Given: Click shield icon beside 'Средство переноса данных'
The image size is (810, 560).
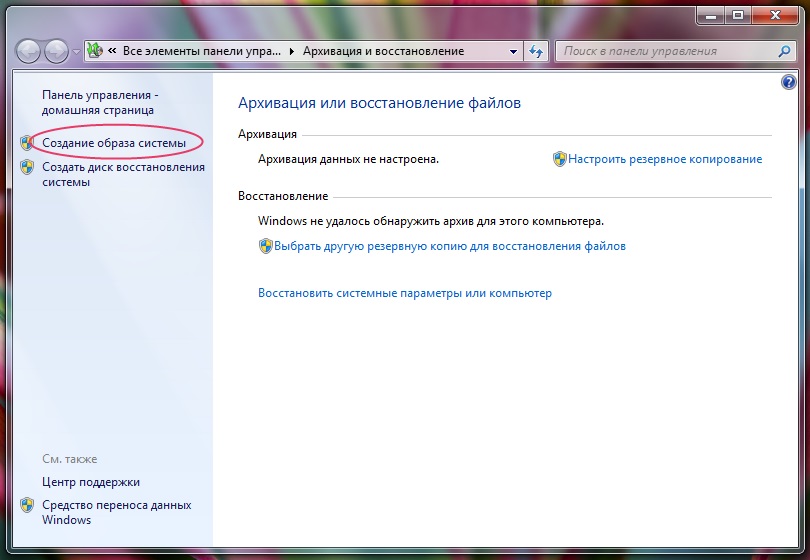Looking at the screenshot, I should coord(27,505).
